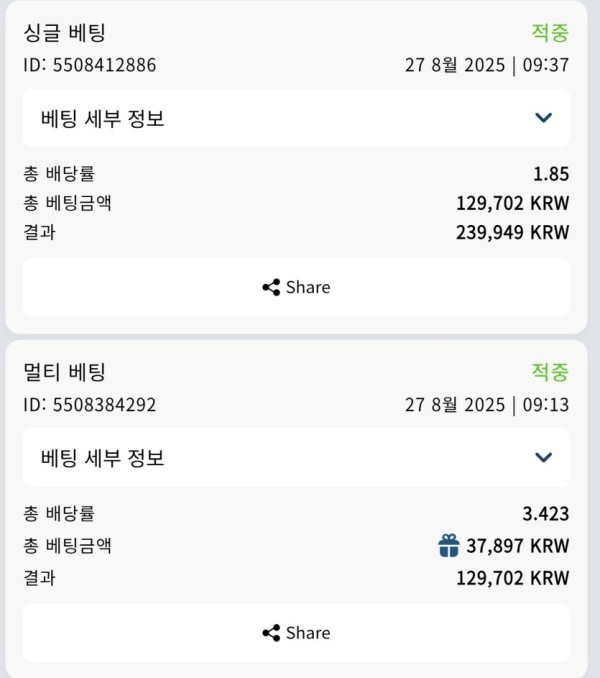
Task: Select the 싱글 베팅 title
Action: point(64,33)
